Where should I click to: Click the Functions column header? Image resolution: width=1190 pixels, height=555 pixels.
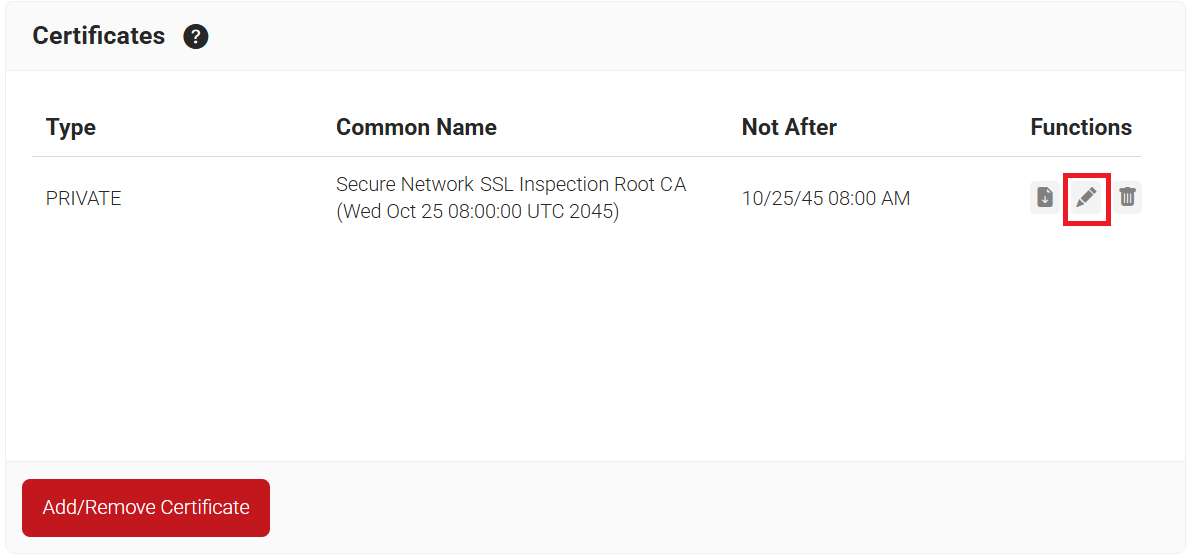pyautogui.click(x=1081, y=127)
